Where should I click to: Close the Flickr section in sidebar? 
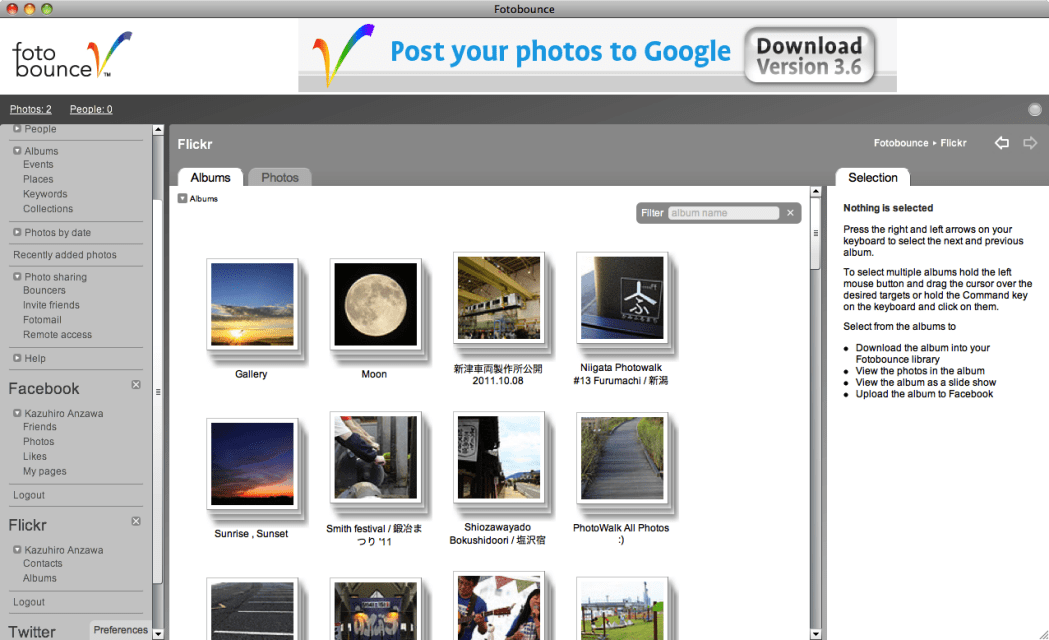click(136, 521)
